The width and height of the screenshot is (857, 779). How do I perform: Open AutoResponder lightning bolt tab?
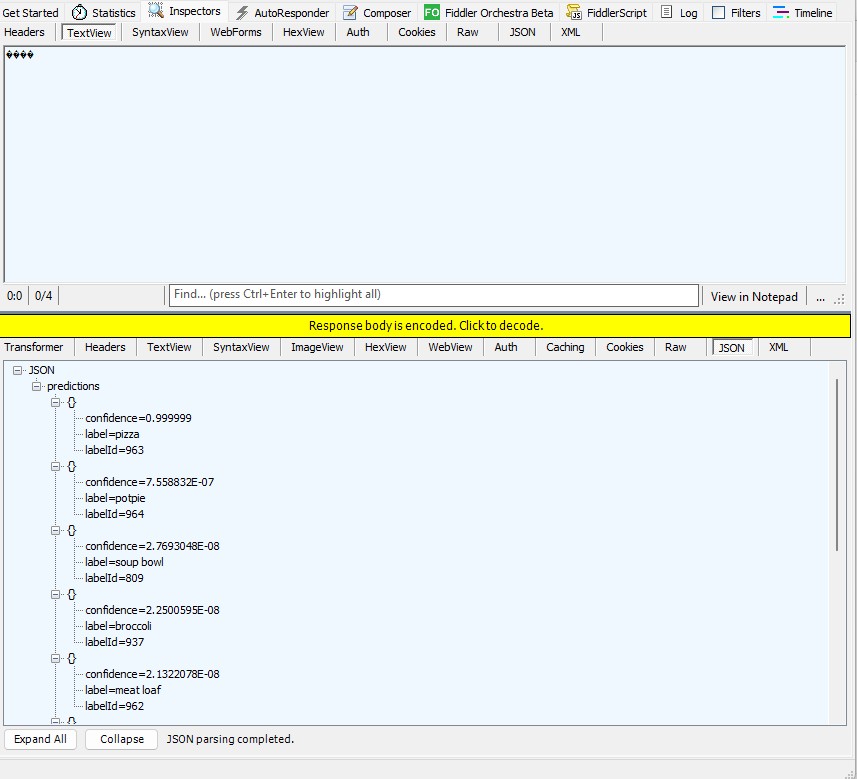(242, 13)
